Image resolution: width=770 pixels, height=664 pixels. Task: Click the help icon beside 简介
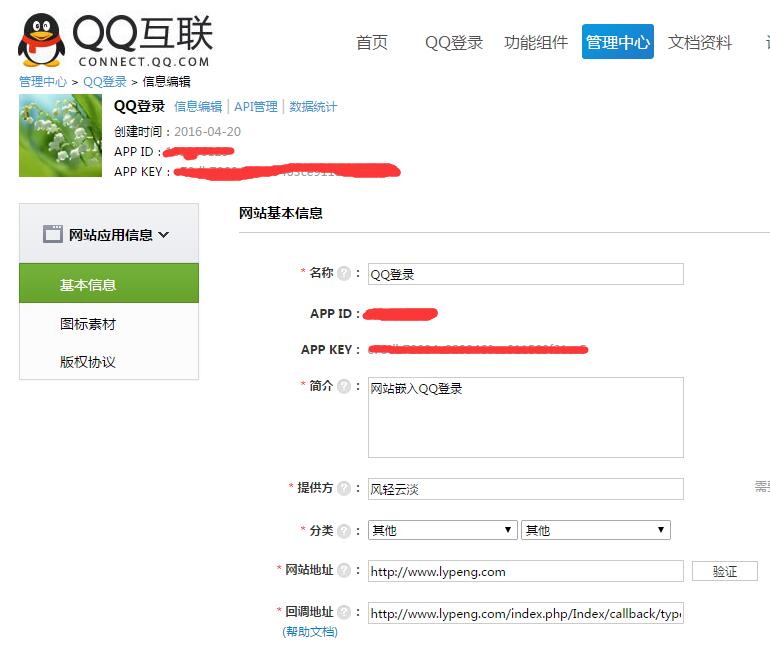click(344, 386)
